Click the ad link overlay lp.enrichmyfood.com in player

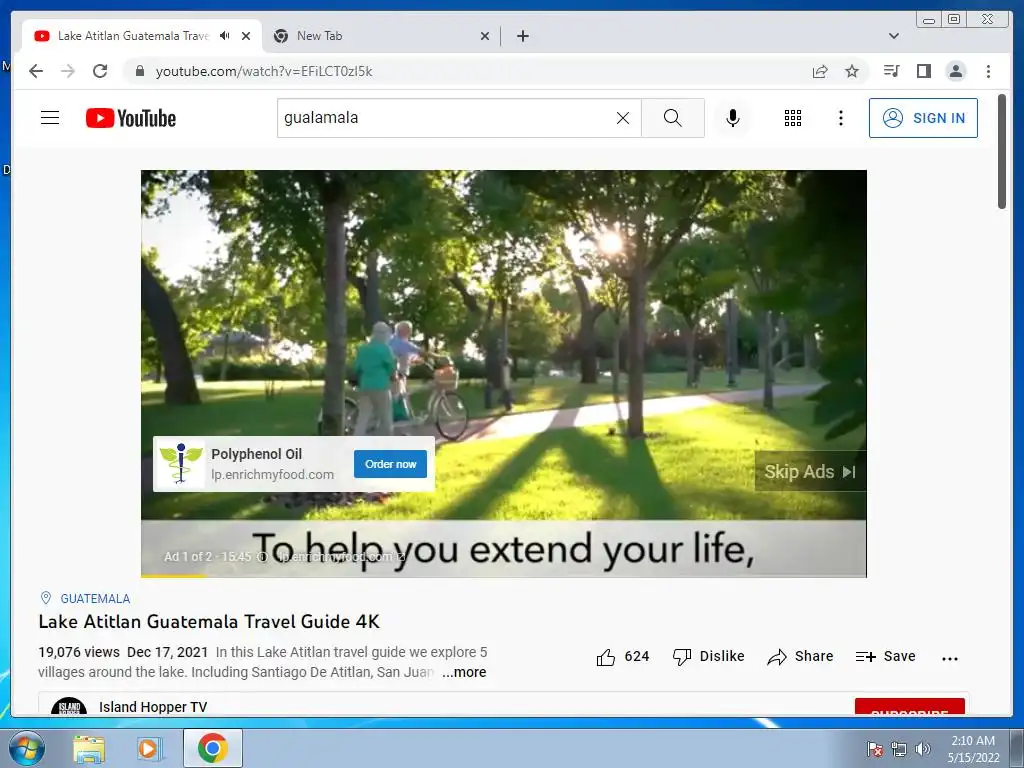tap(340, 557)
